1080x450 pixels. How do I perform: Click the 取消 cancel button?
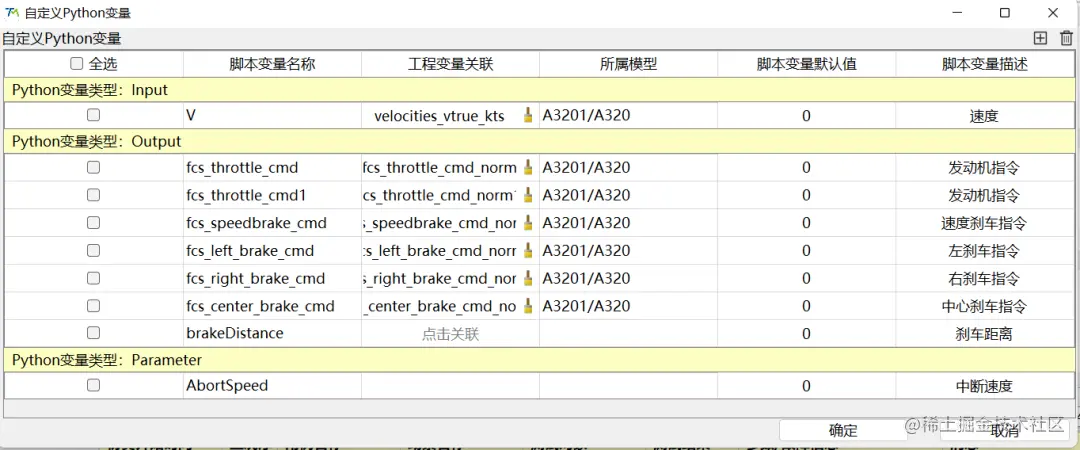click(1005, 431)
